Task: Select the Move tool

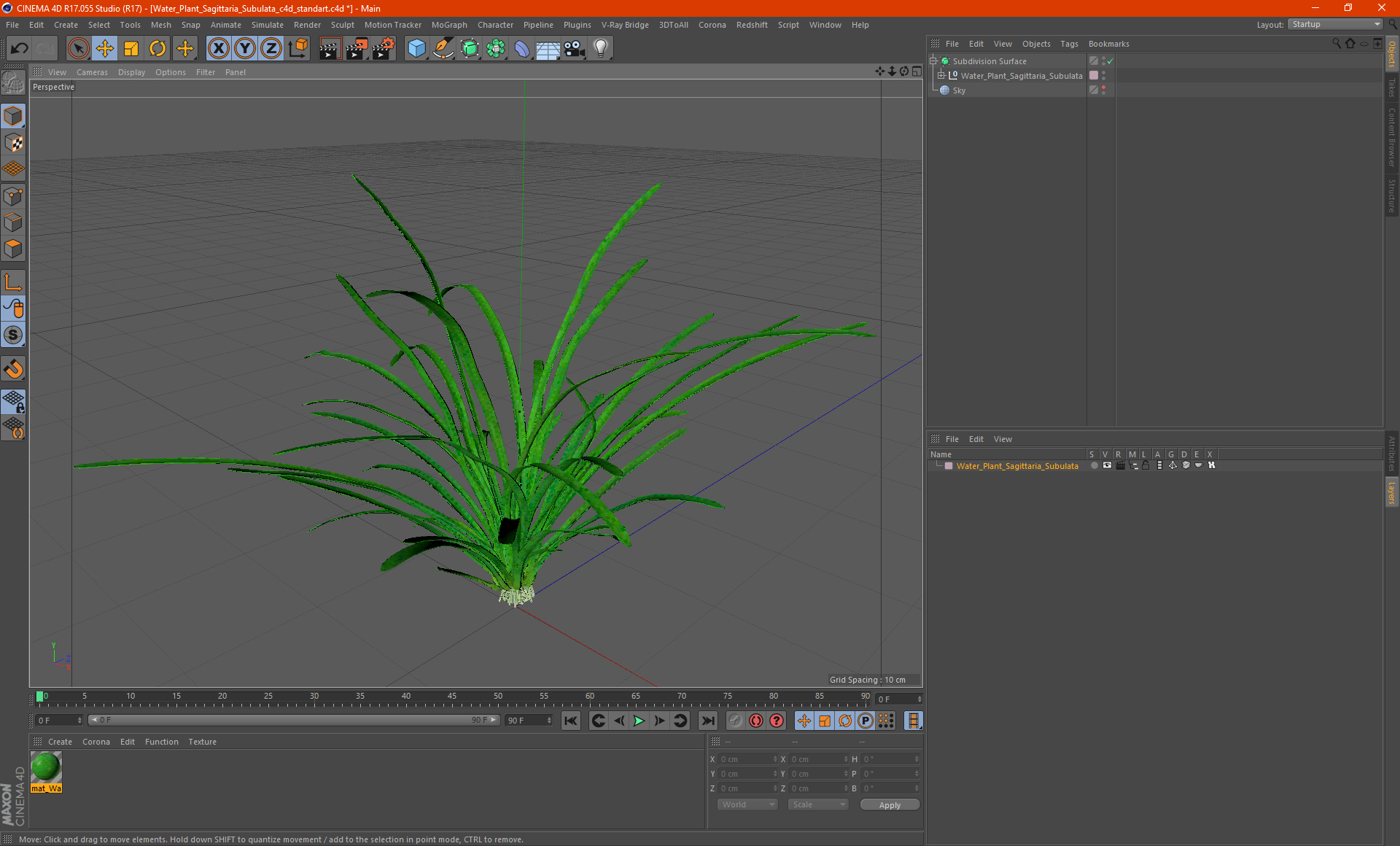Action: point(105,49)
